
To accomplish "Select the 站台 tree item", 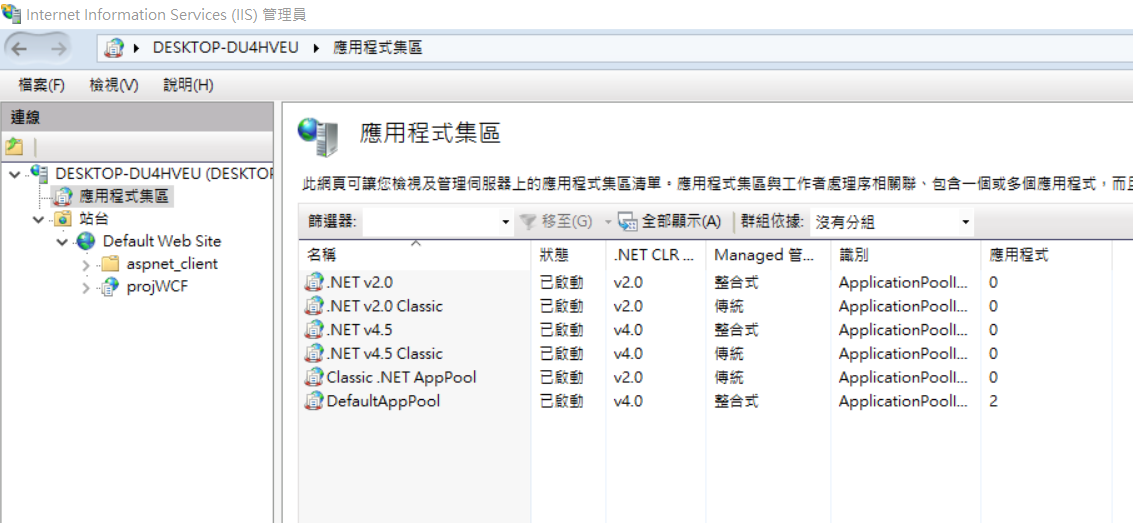I will 94,219.
